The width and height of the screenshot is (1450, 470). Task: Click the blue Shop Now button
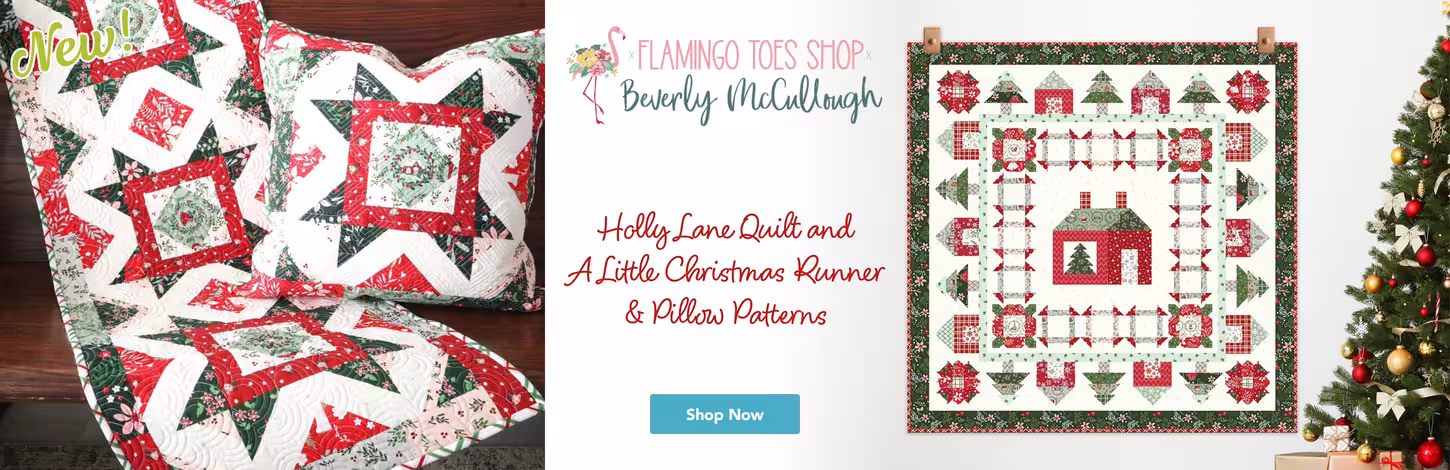click(725, 414)
